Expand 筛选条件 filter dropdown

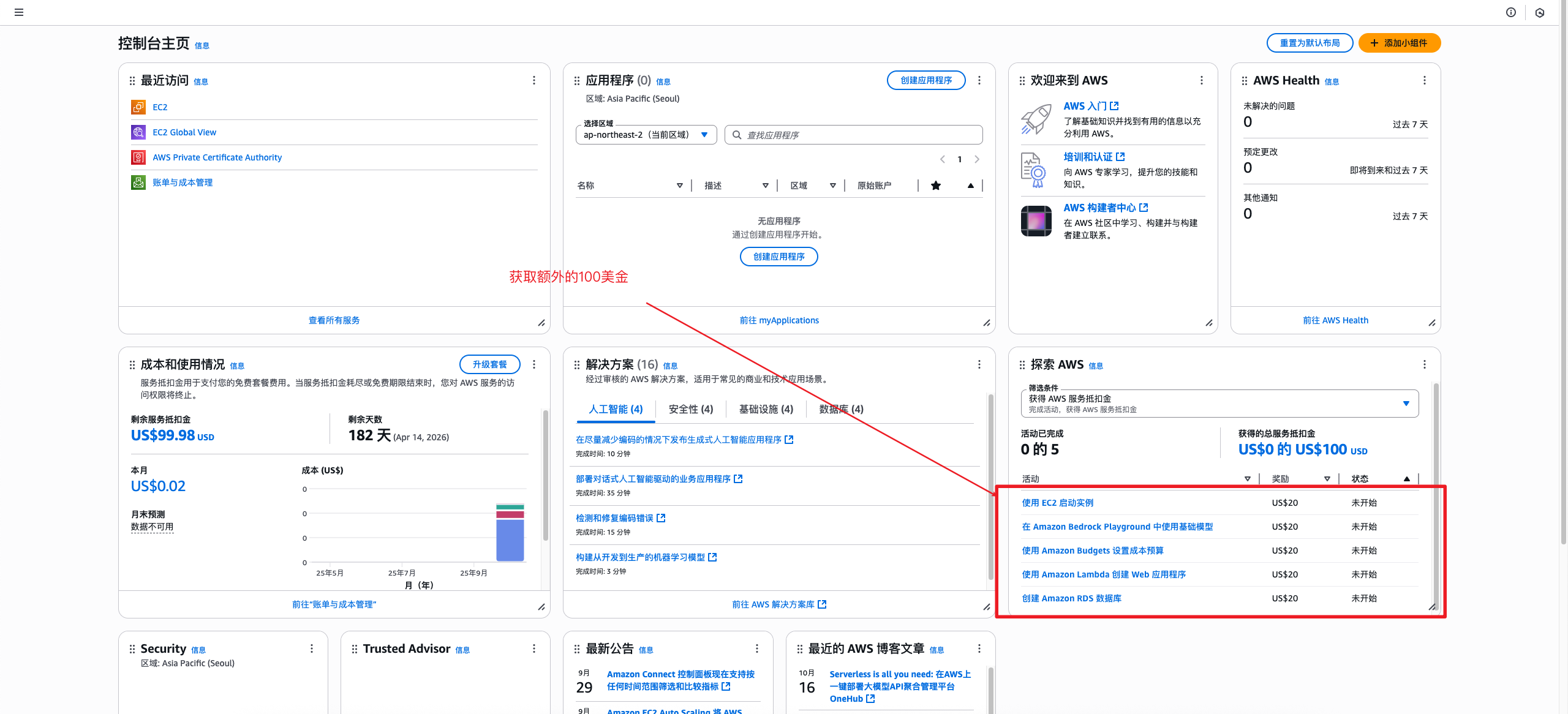1219,404
